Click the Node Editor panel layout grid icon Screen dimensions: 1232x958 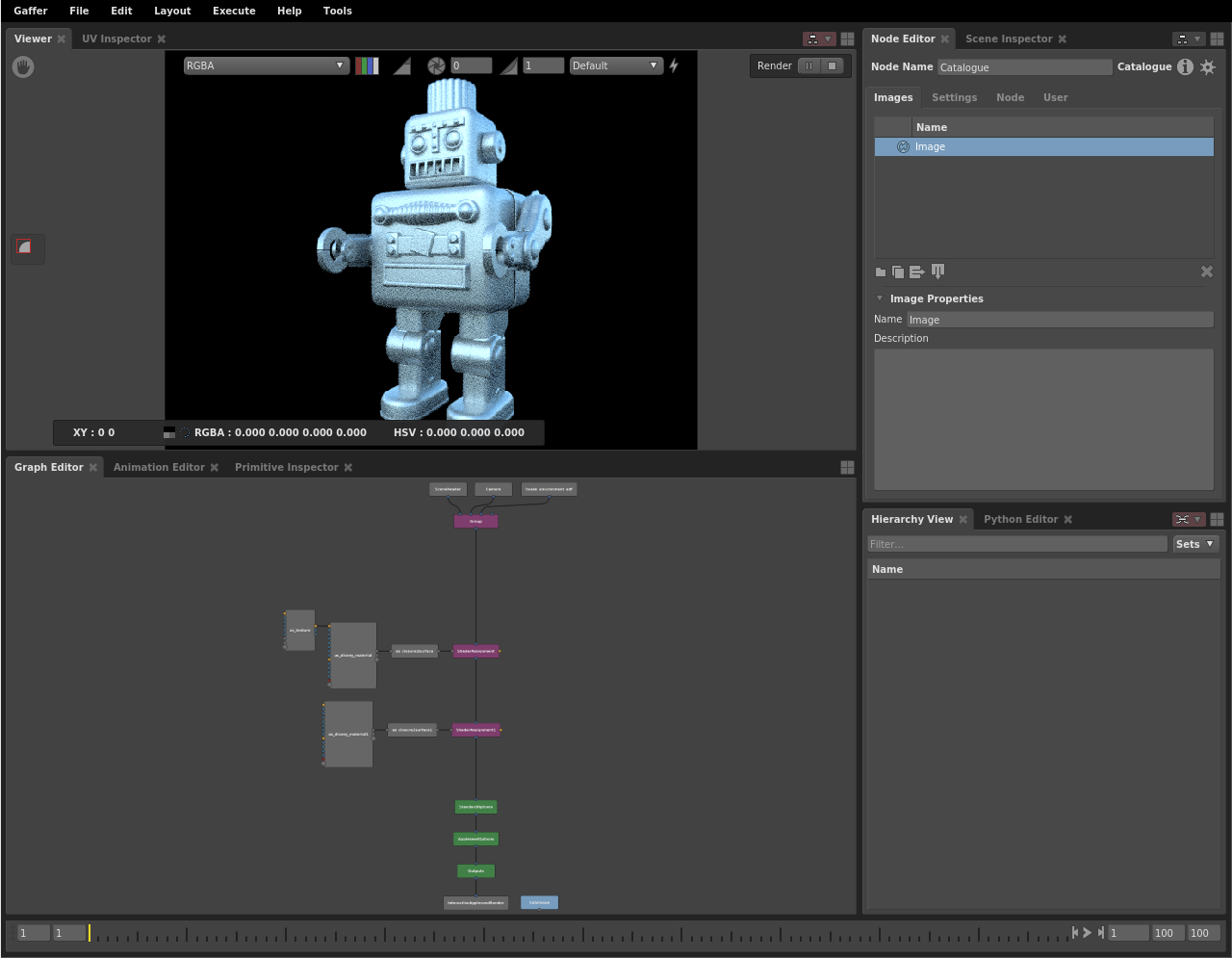pos(1217,39)
